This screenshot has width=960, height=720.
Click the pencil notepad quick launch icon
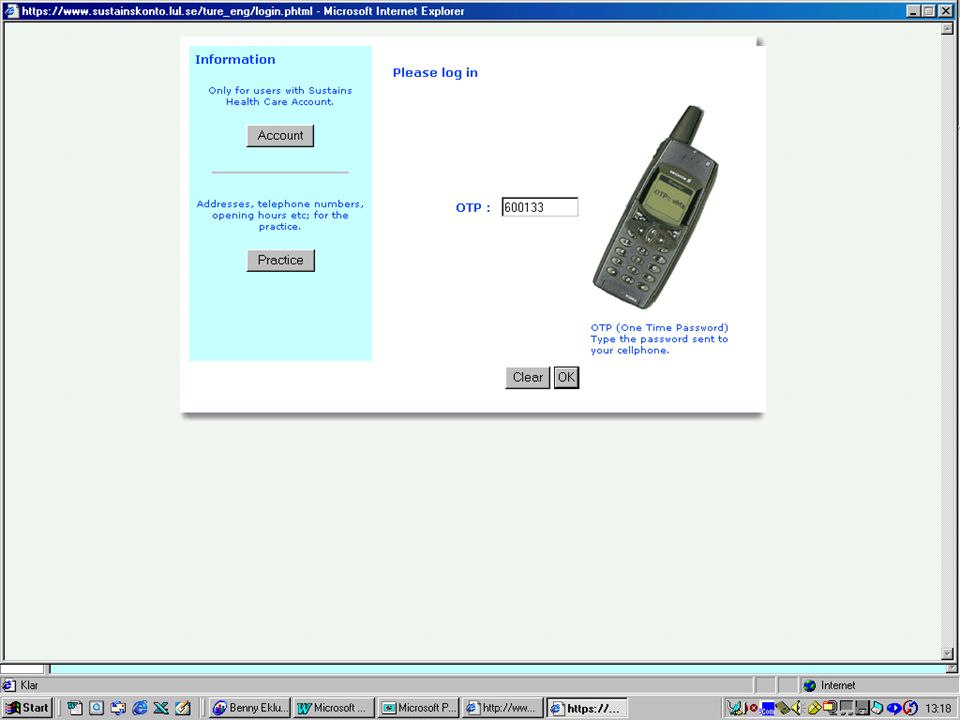pyautogui.click(x=182, y=708)
